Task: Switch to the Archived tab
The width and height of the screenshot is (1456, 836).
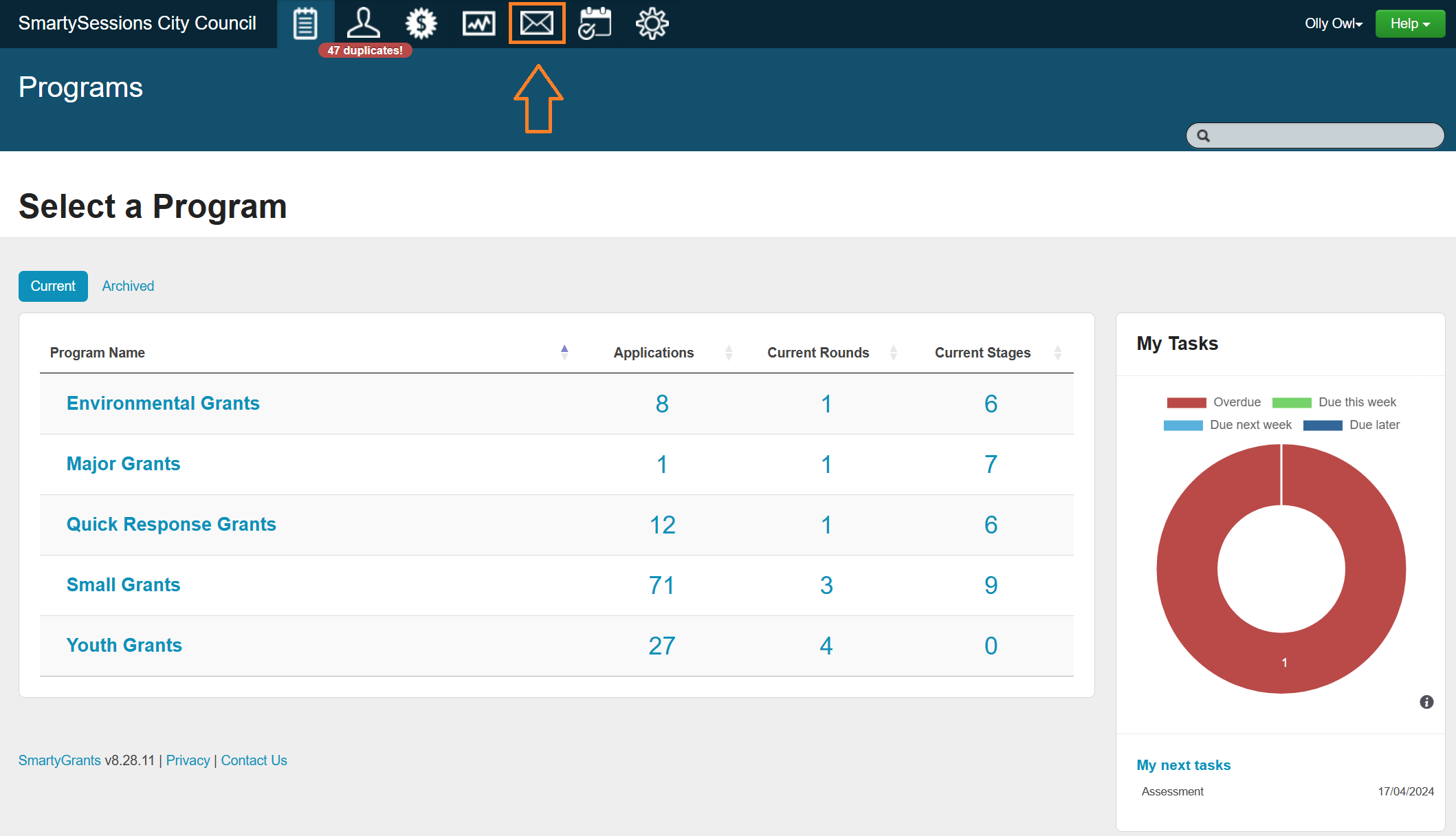Action: pos(128,286)
